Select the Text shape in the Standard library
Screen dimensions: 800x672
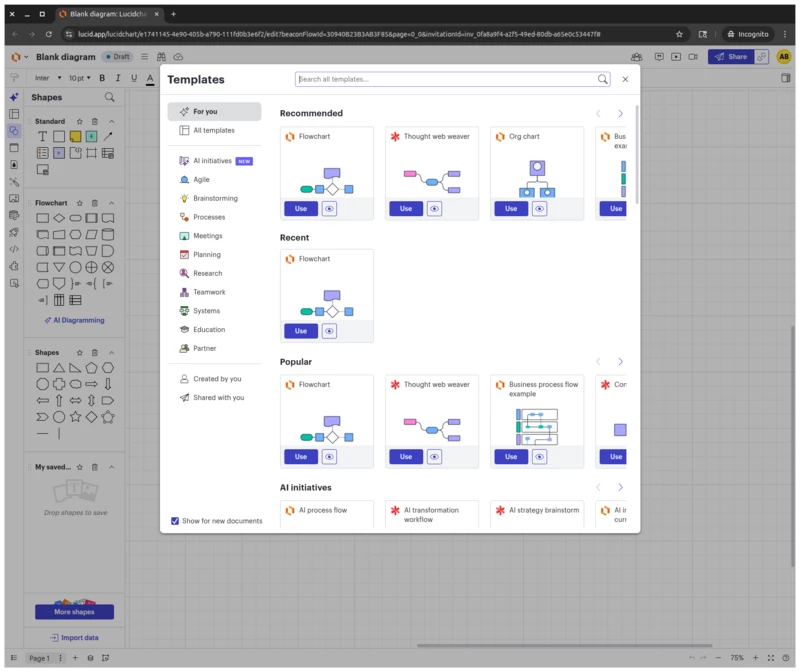pos(42,136)
